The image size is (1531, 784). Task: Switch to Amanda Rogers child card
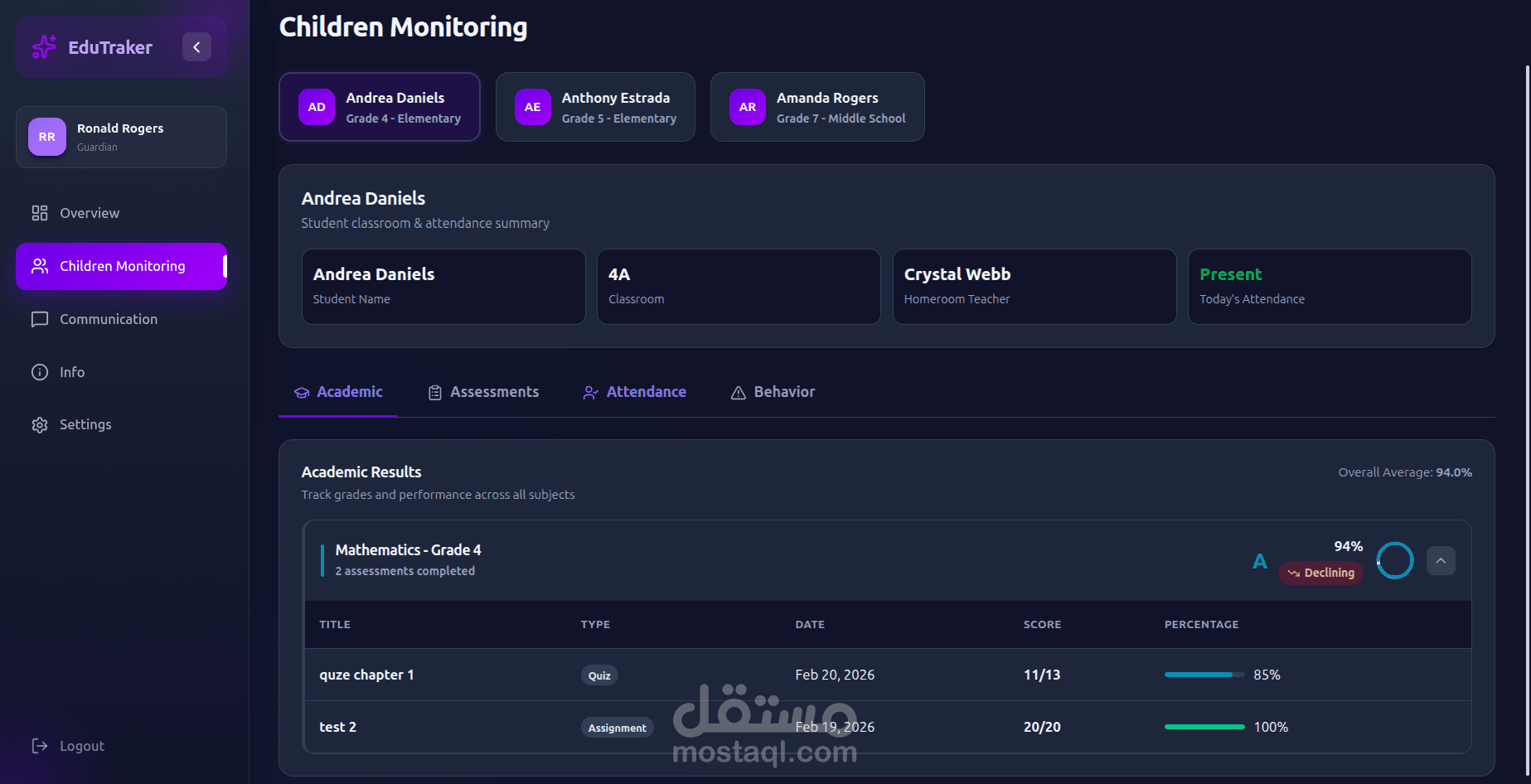coord(817,107)
